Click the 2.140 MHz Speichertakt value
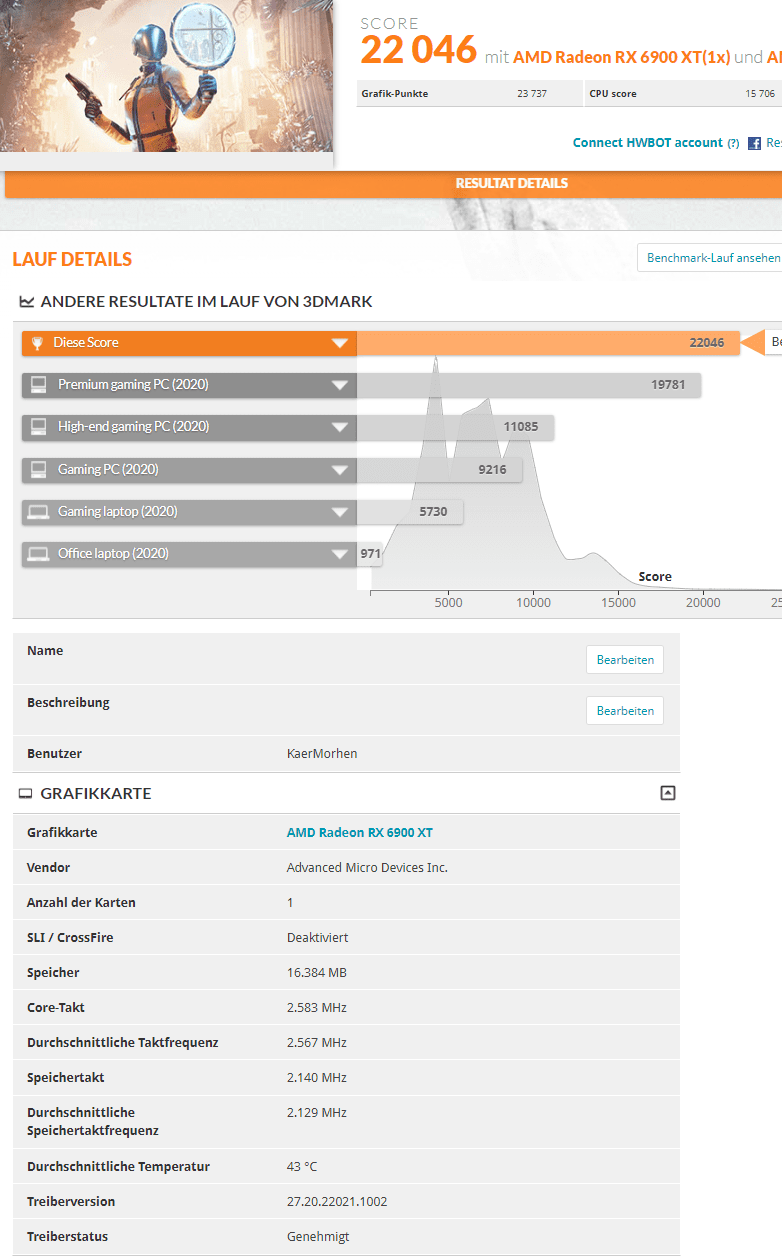Image resolution: width=782 pixels, height=1258 pixels. coord(316,1078)
